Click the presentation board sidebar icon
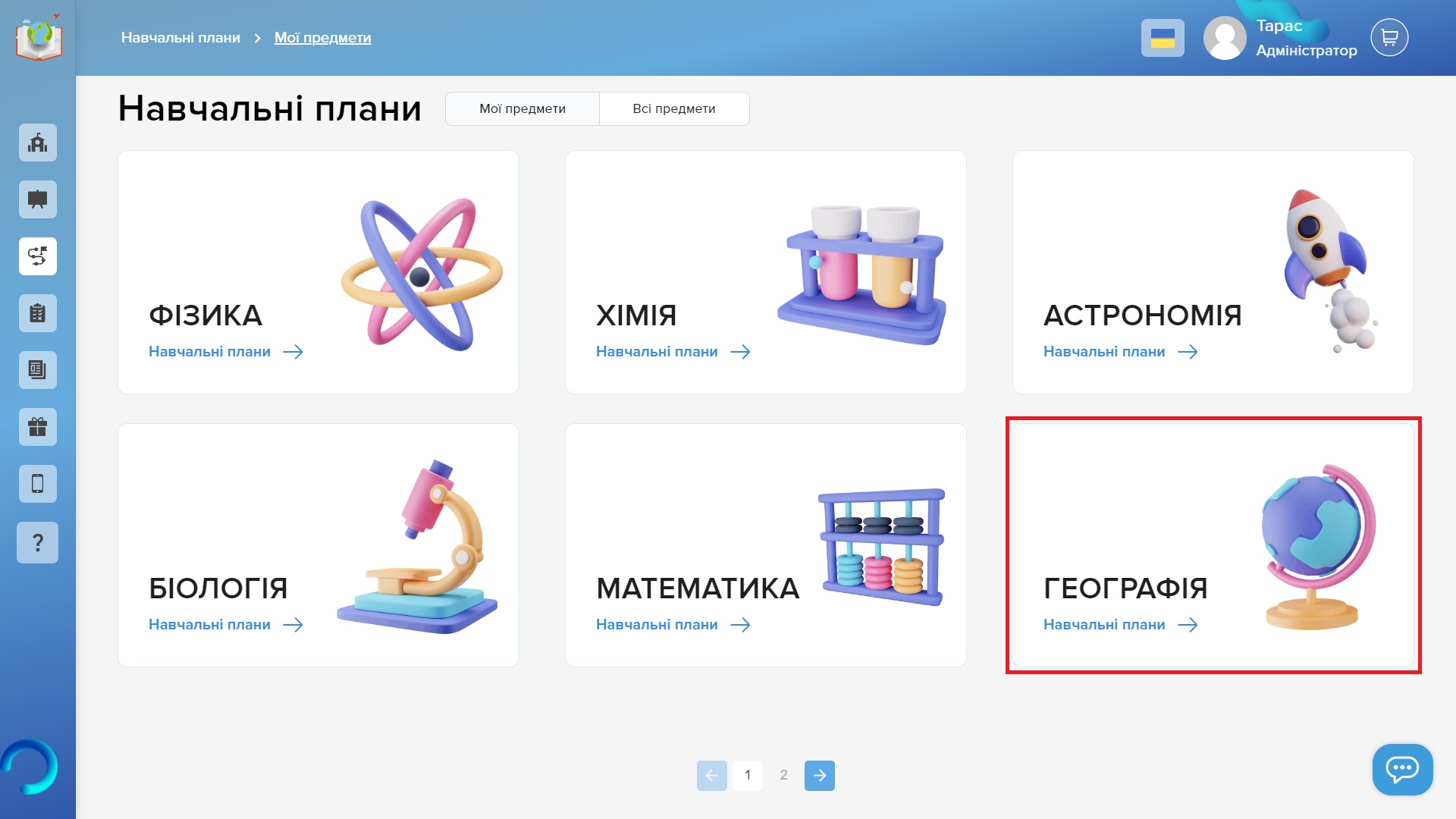 pyautogui.click(x=38, y=199)
